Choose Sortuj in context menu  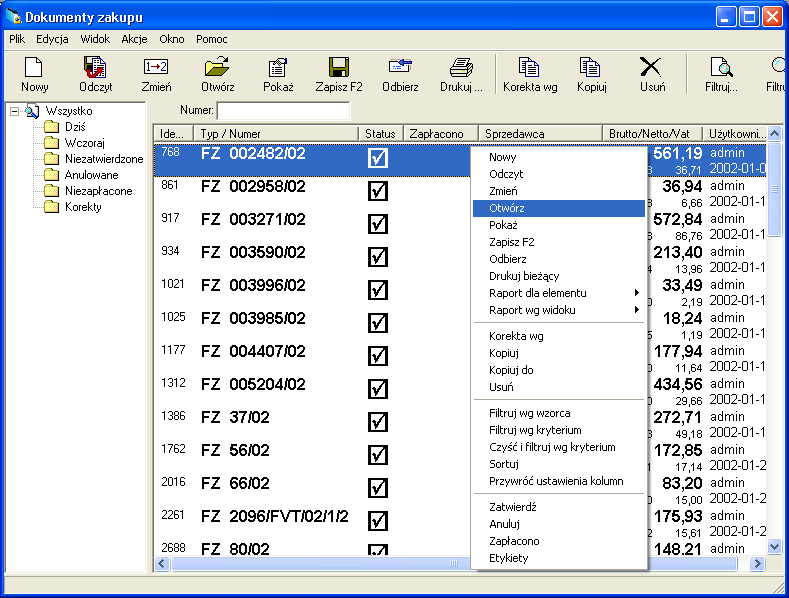[x=559, y=464]
